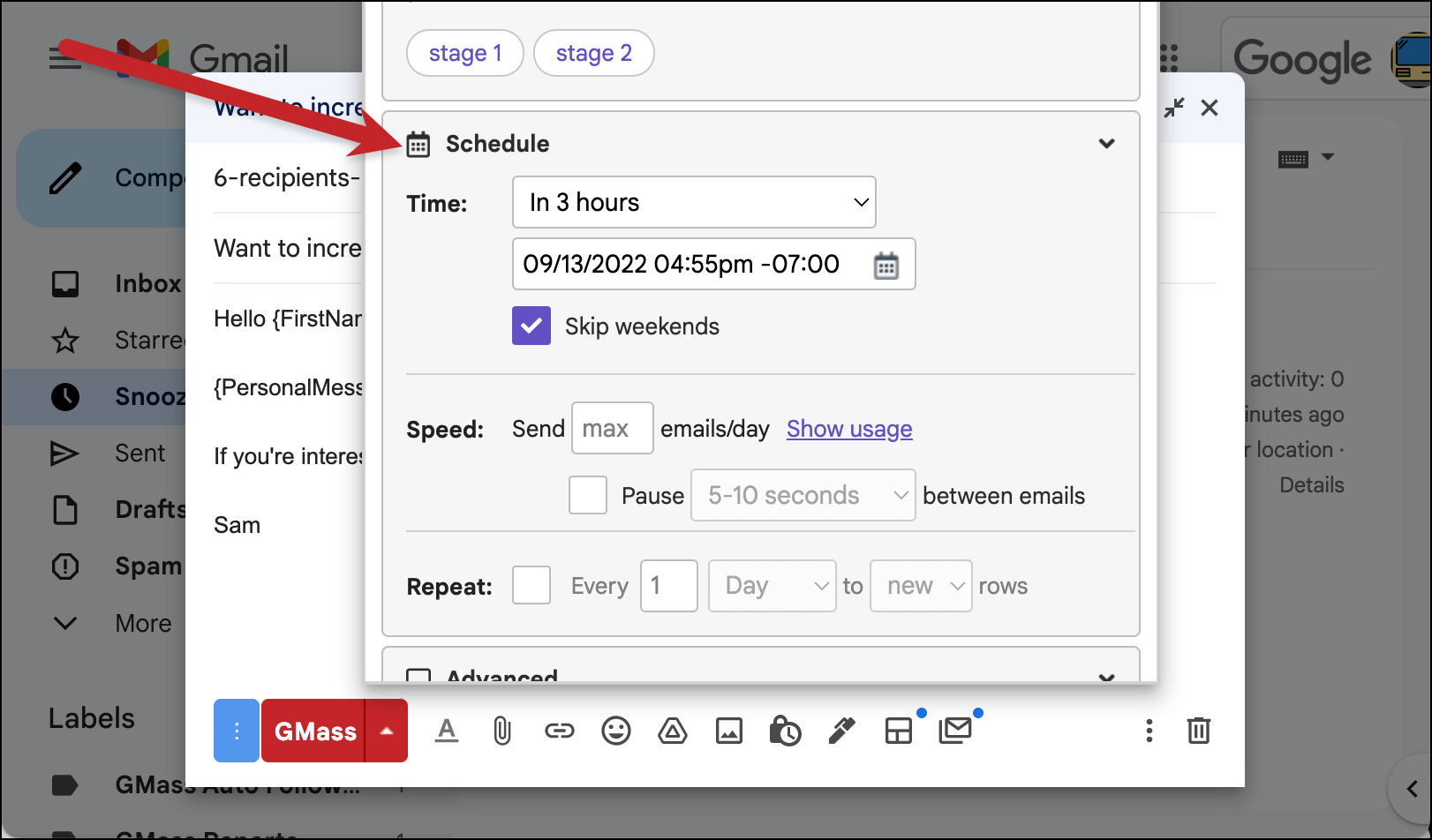Click the attach files paperclip icon

502,731
